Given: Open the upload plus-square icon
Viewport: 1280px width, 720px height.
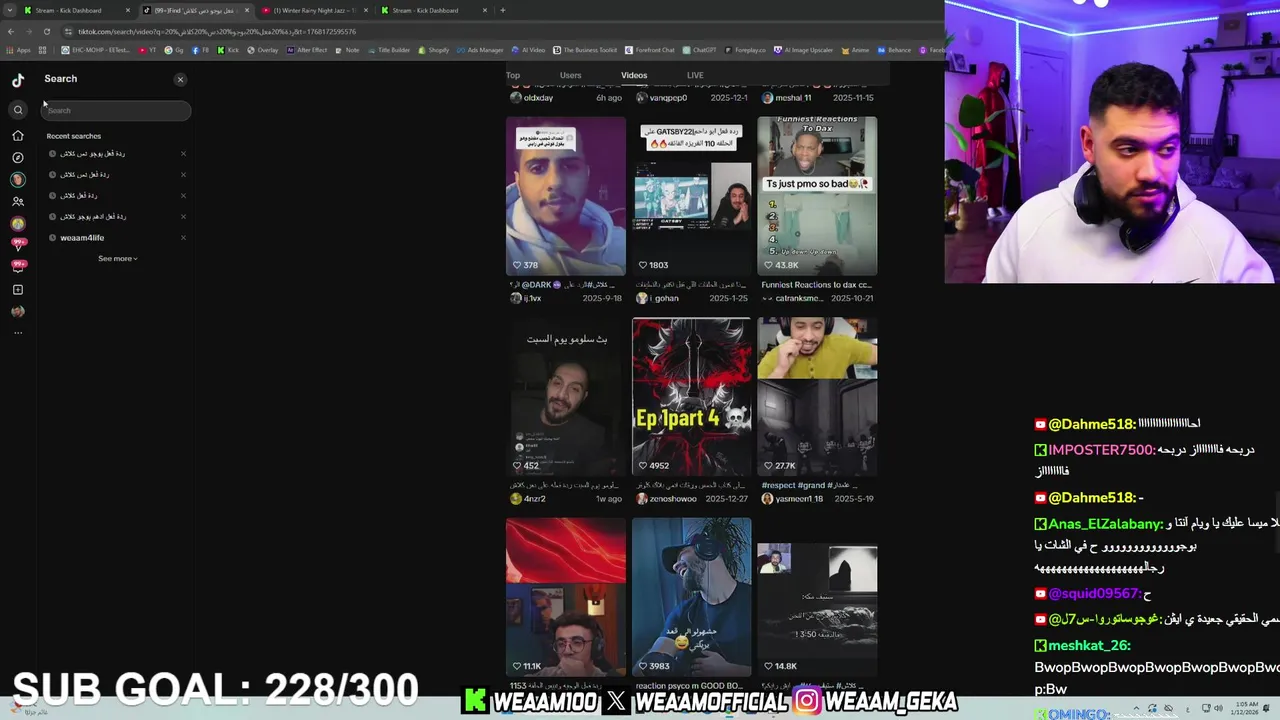Looking at the screenshot, I should point(18,290).
